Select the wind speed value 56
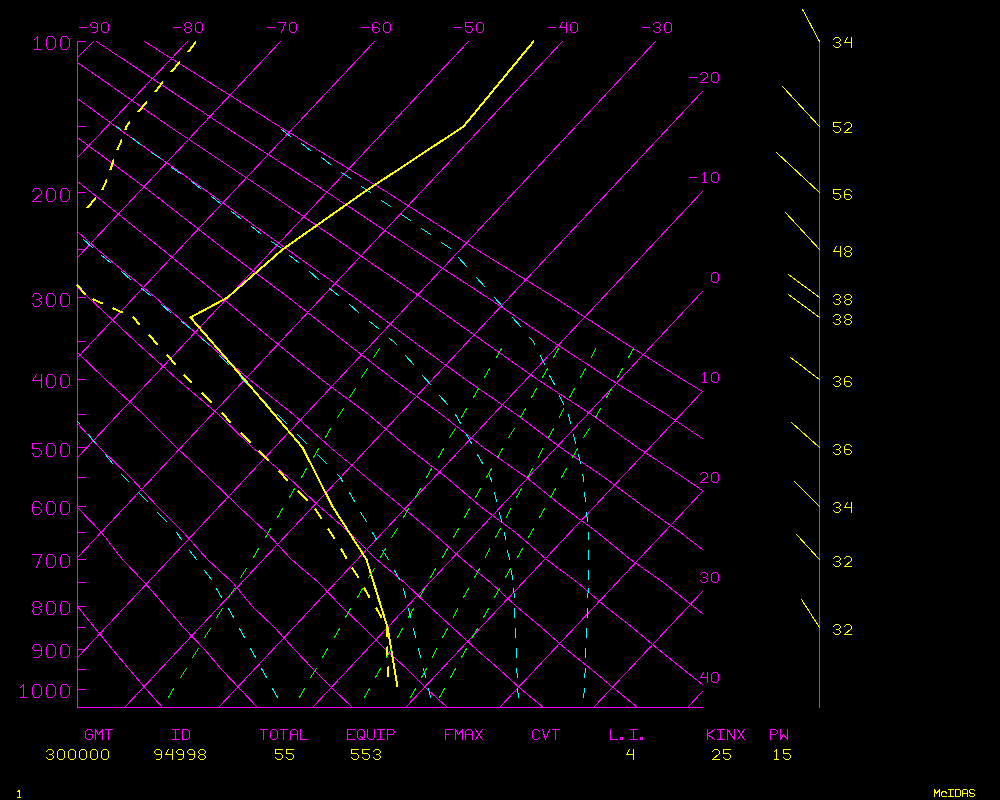The height and width of the screenshot is (800, 1000). click(x=842, y=195)
